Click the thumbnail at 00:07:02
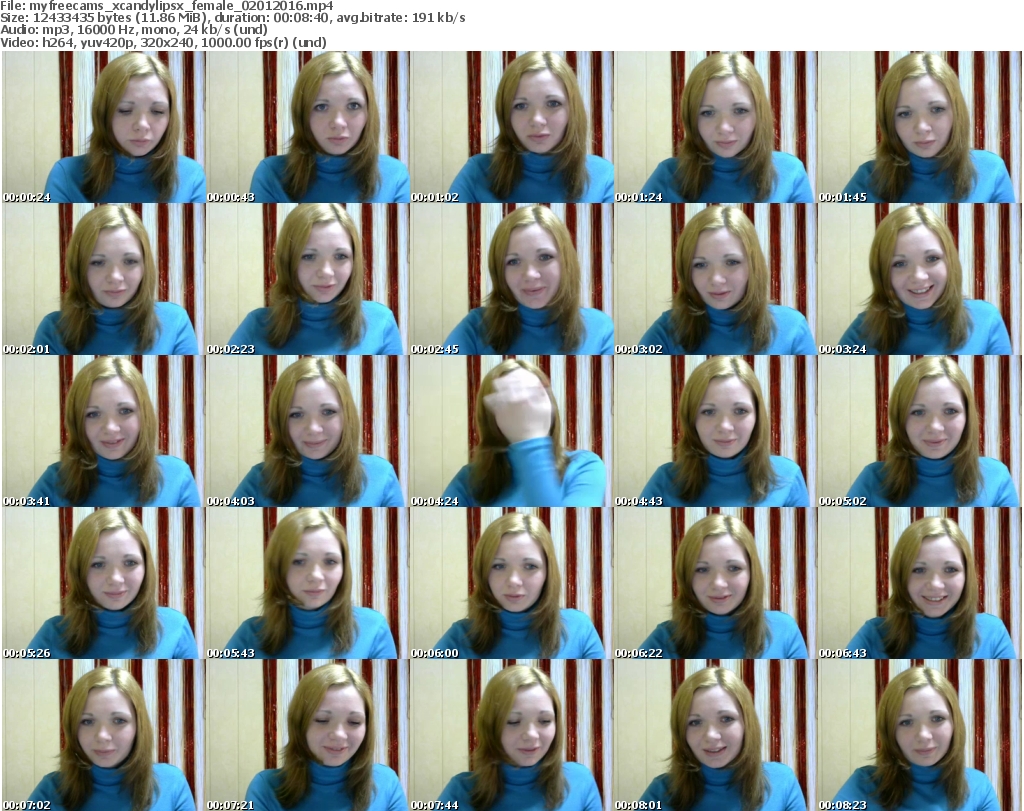1024x811 pixels. [103, 735]
